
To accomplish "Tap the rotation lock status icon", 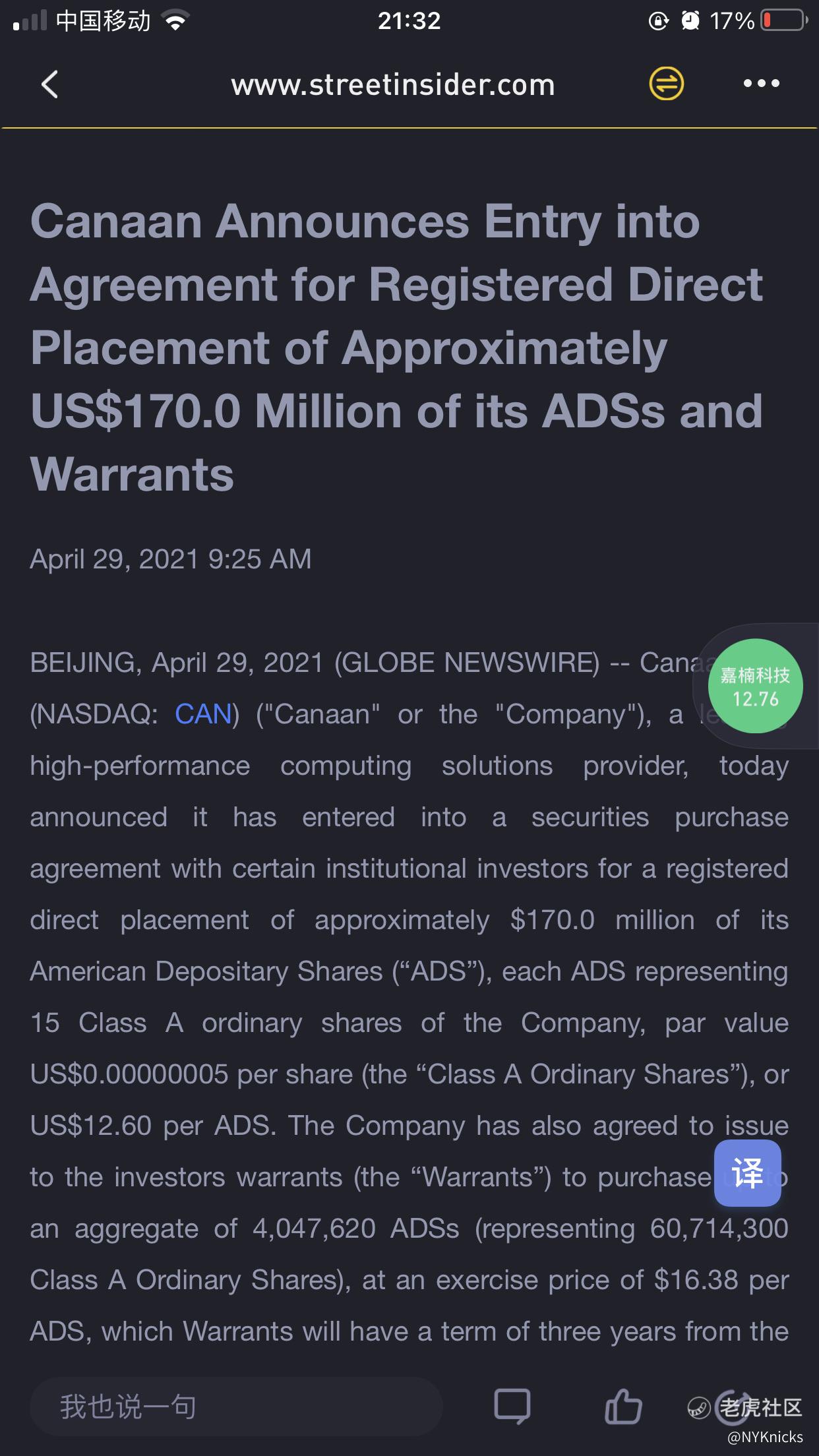I will [658, 21].
